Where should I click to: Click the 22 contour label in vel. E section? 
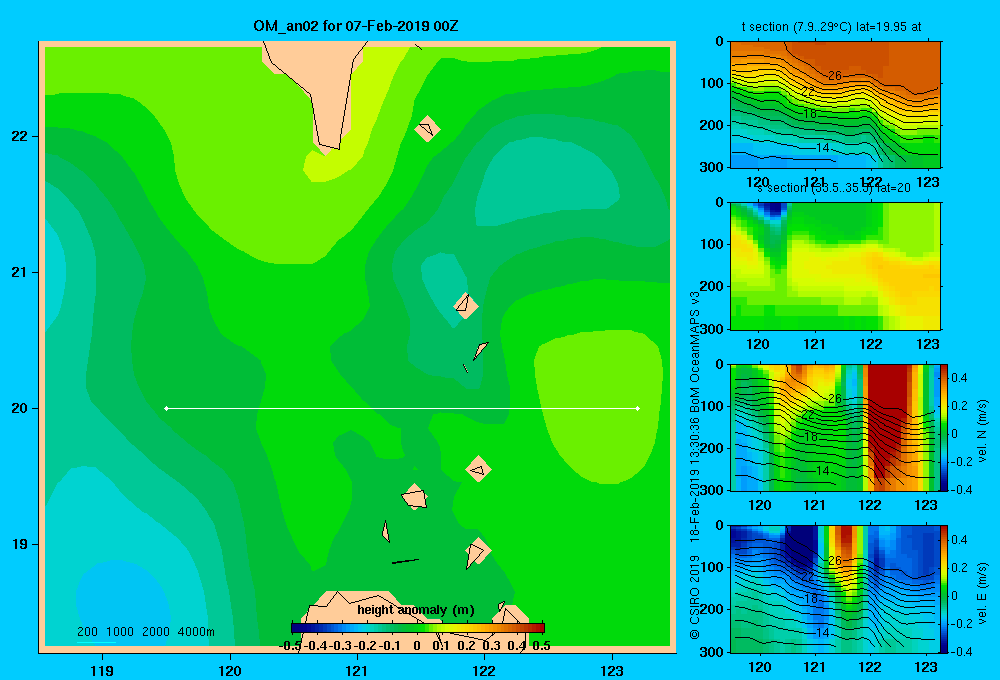[x=807, y=577]
